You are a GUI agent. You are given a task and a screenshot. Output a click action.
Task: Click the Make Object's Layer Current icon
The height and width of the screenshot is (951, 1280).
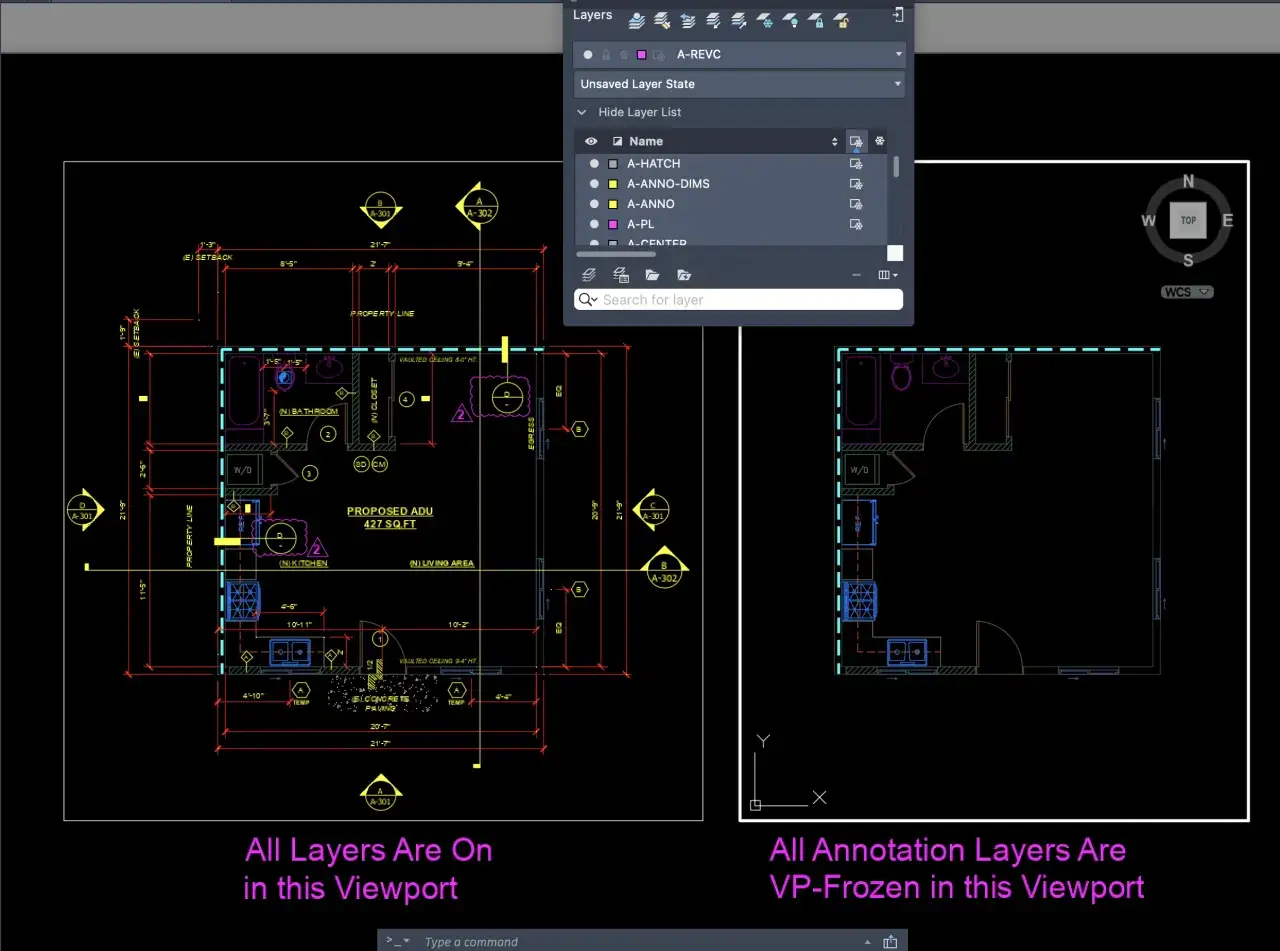637,19
